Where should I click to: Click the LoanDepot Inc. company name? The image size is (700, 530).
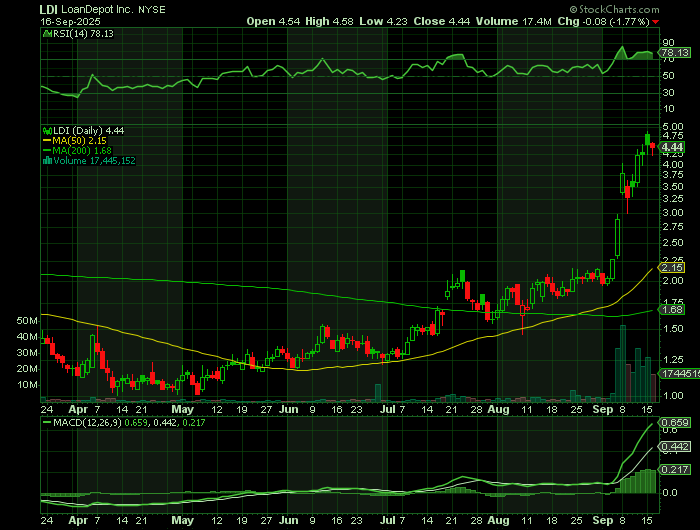click(98, 9)
